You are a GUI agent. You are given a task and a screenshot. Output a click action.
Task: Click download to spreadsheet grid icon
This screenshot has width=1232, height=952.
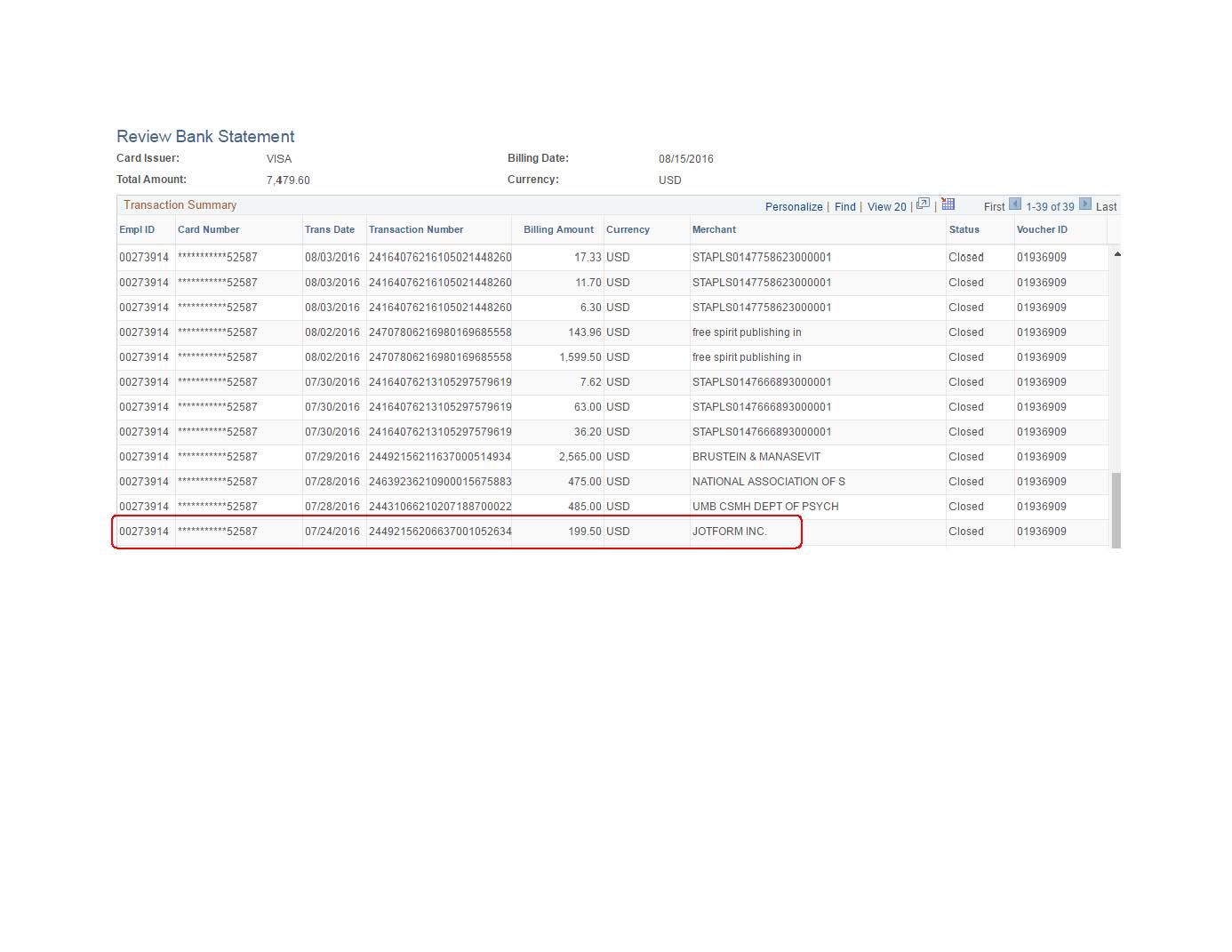point(948,204)
